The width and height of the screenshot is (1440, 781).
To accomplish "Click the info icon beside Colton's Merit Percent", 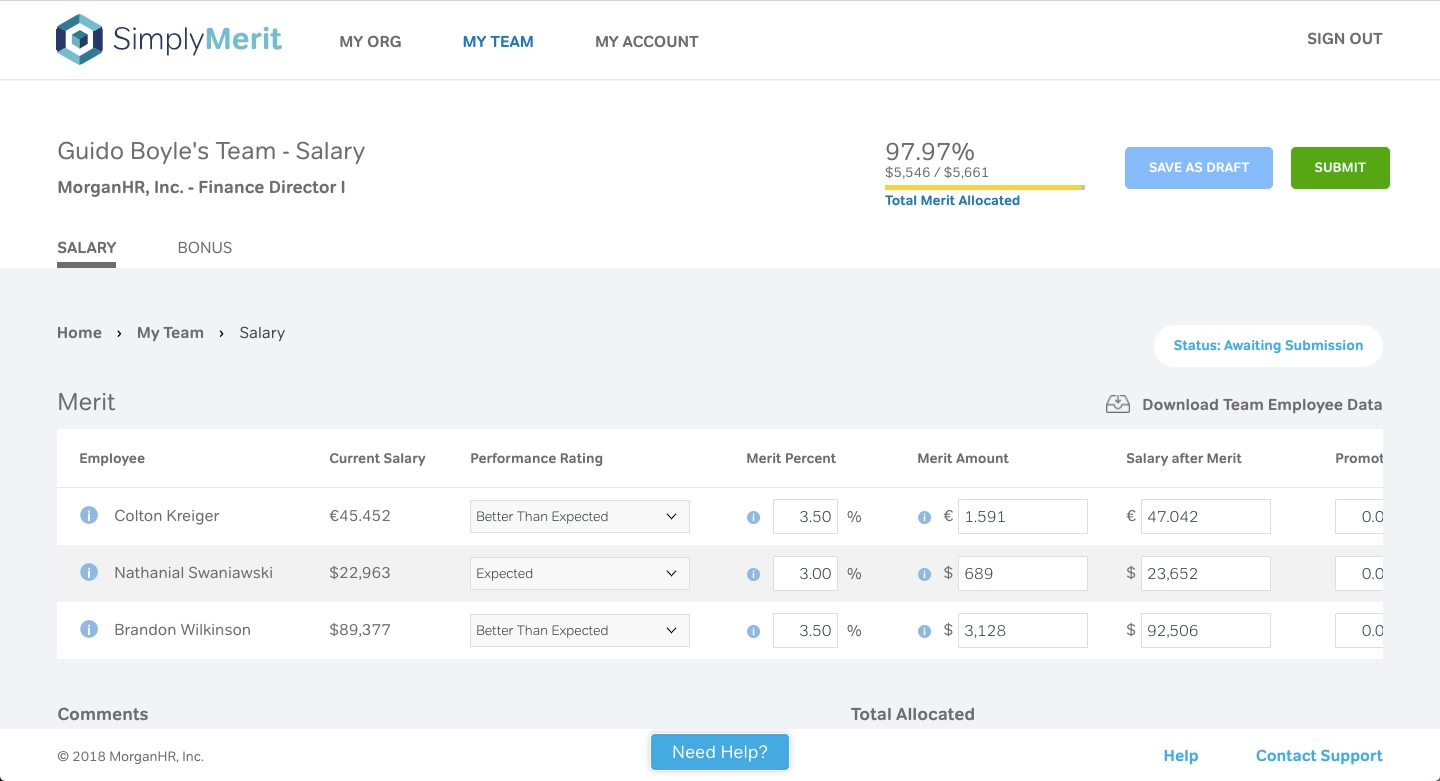I will click(753, 517).
